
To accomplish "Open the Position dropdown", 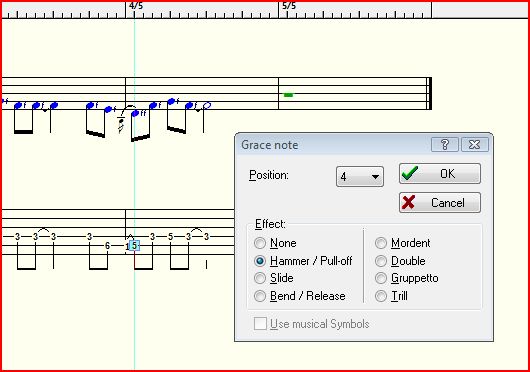I will pos(360,177).
